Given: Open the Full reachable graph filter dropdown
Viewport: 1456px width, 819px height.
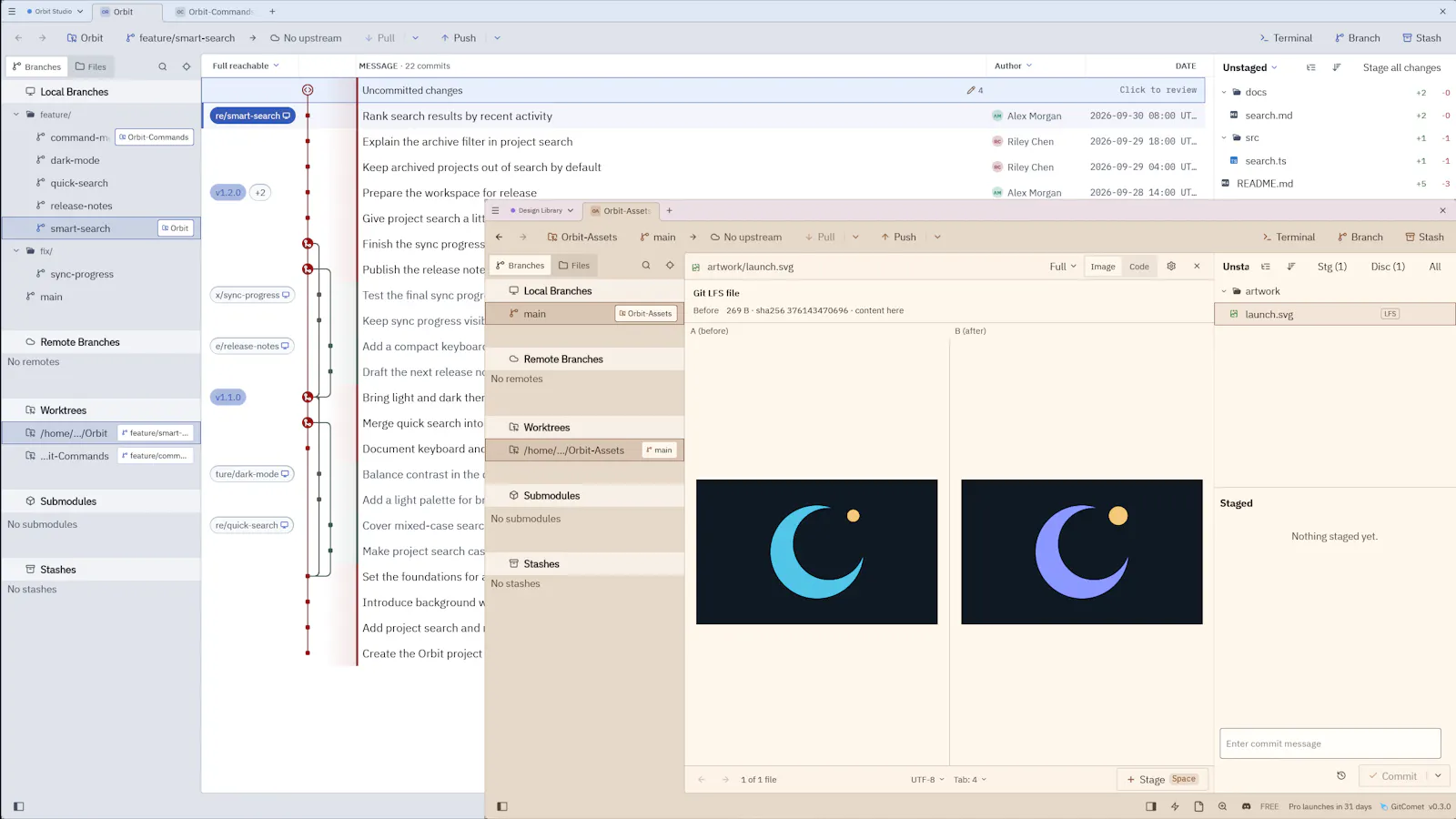Looking at the screenshot, I should (x=246, y=66).
